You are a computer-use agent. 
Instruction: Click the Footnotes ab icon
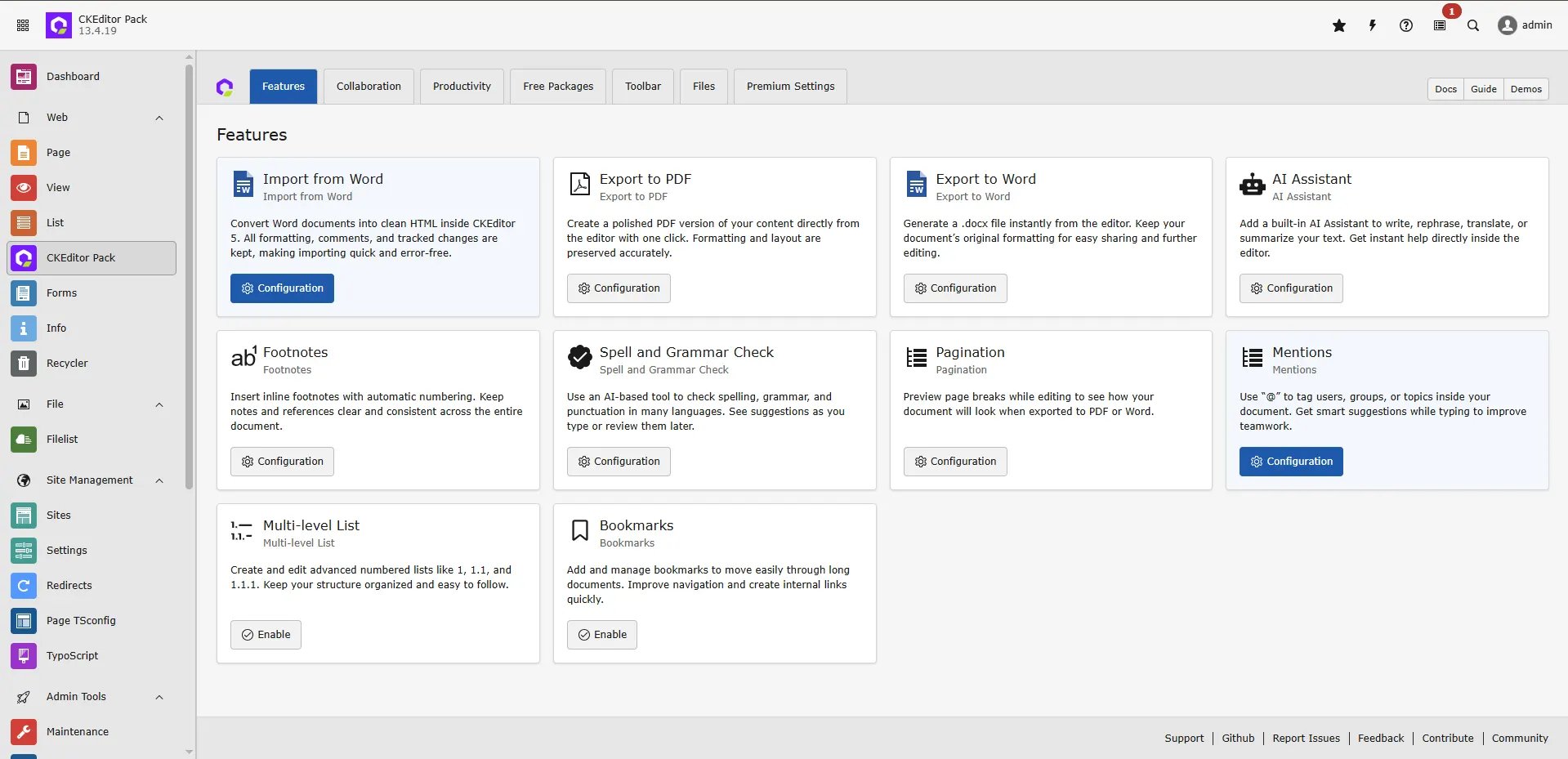[x=243, y=357]
